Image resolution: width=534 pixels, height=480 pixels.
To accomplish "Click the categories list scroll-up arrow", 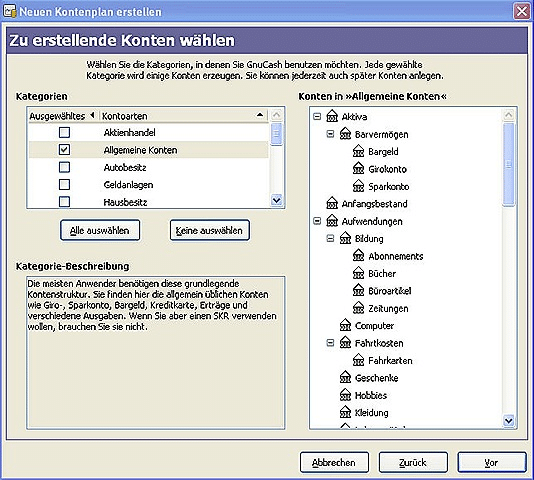I will (x=277, y=115).
